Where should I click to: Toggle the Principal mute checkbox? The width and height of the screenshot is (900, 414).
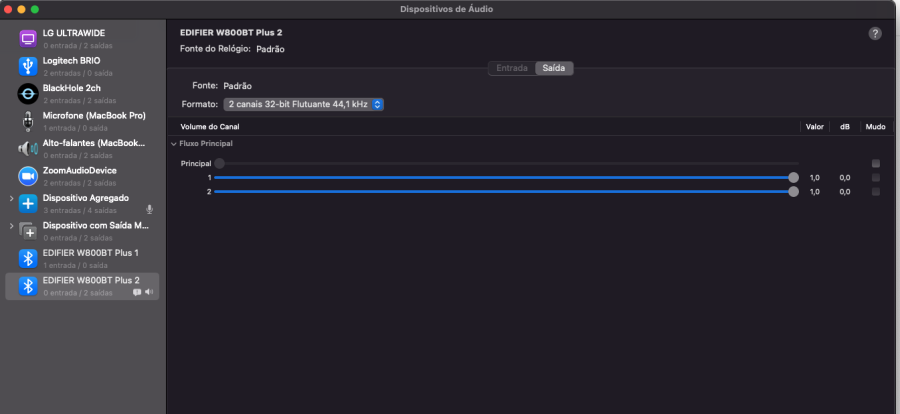[875, 164]
